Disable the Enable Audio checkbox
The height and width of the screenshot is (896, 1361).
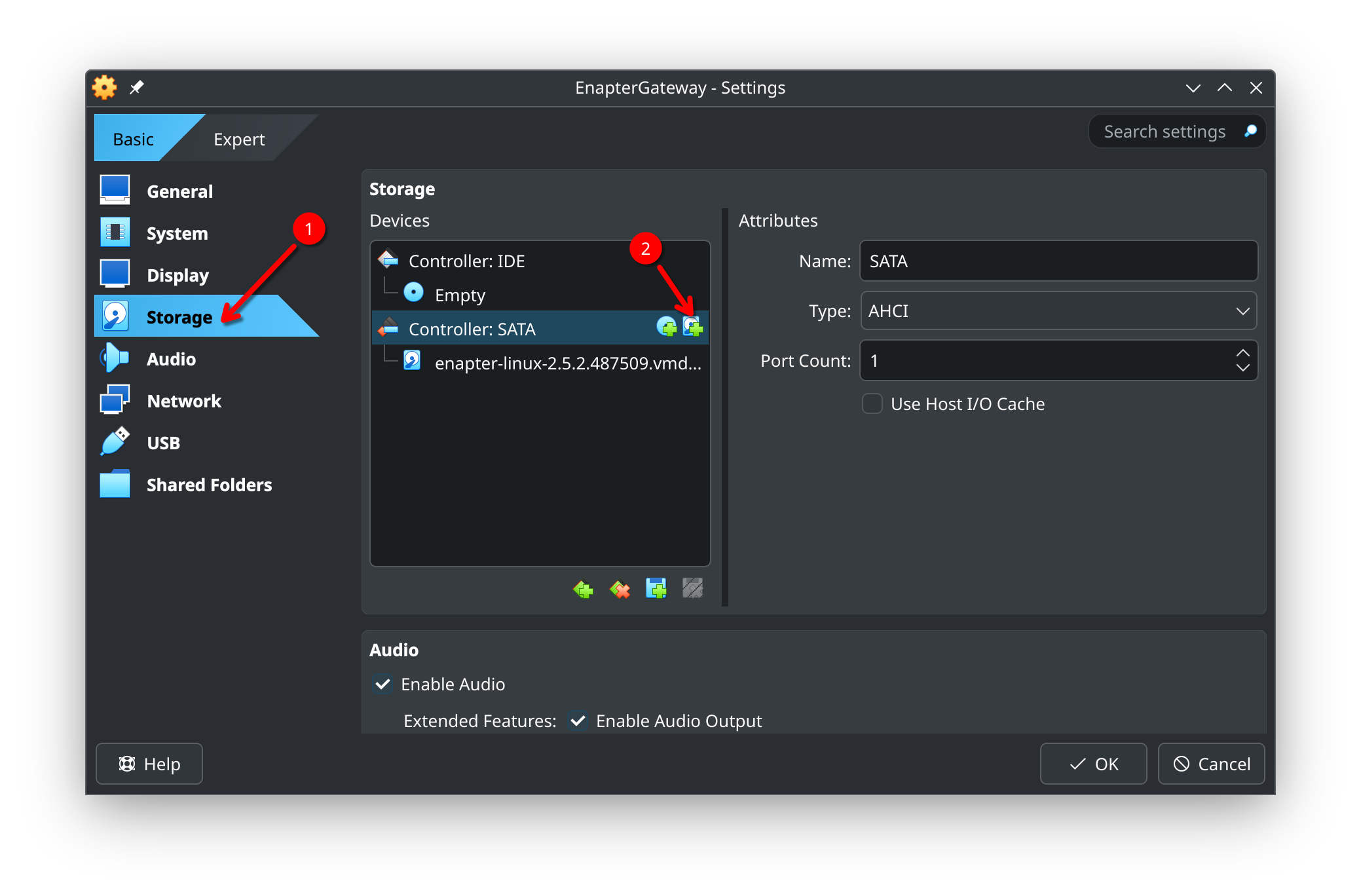pos(382,684)
